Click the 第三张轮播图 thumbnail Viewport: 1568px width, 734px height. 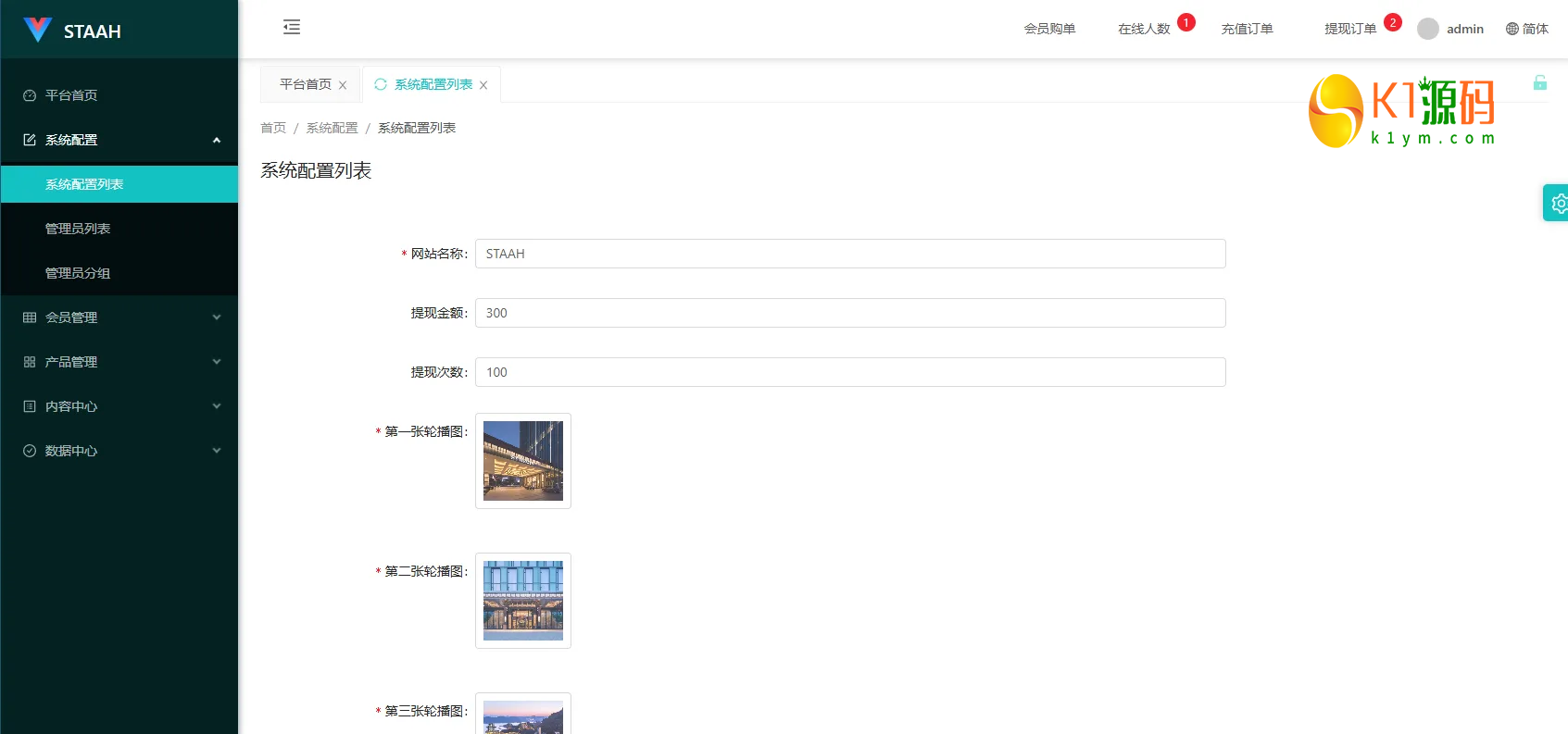click(x=523, y=714)
